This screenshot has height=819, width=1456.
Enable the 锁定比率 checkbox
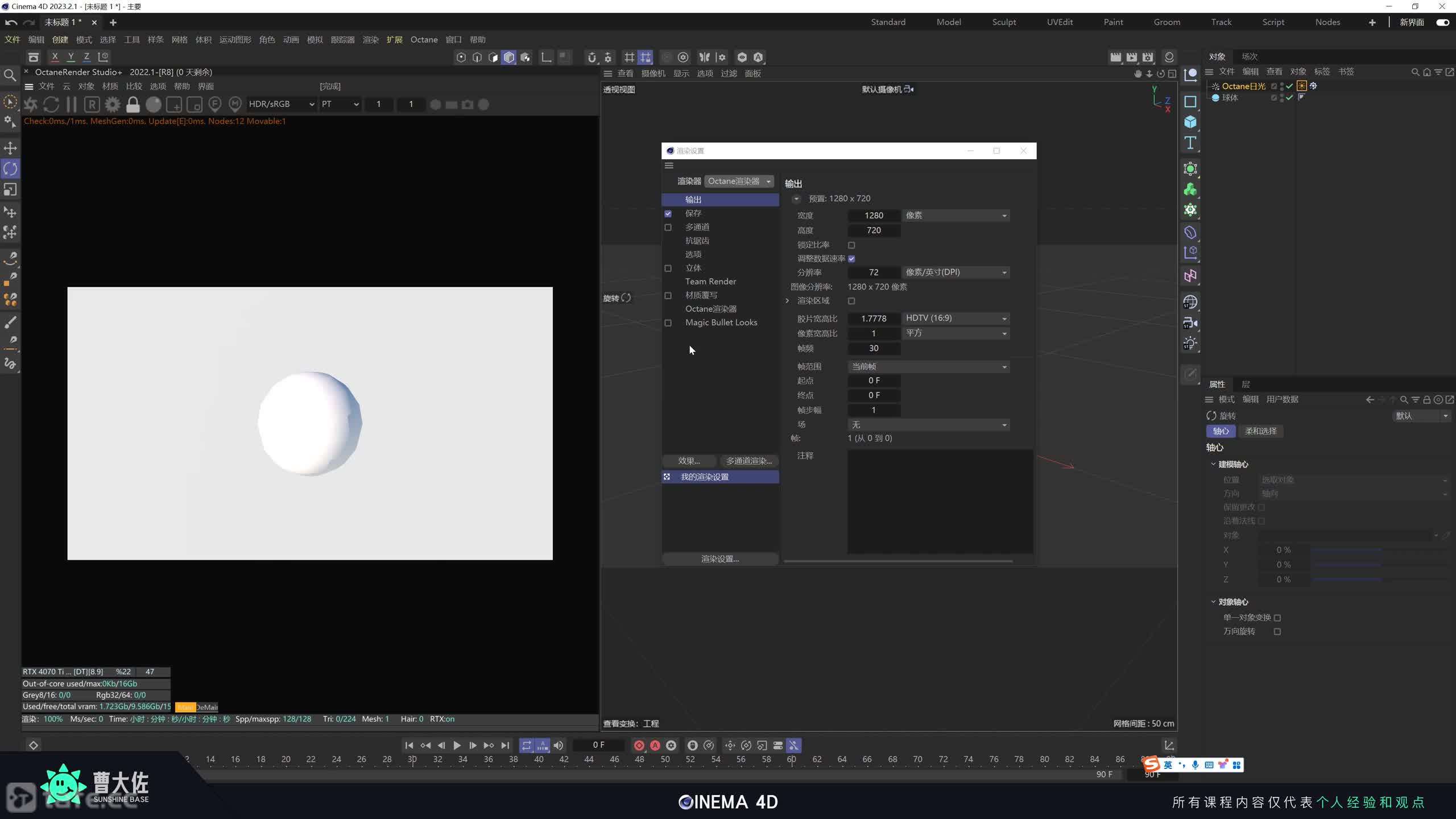click(x=851, y=245)
